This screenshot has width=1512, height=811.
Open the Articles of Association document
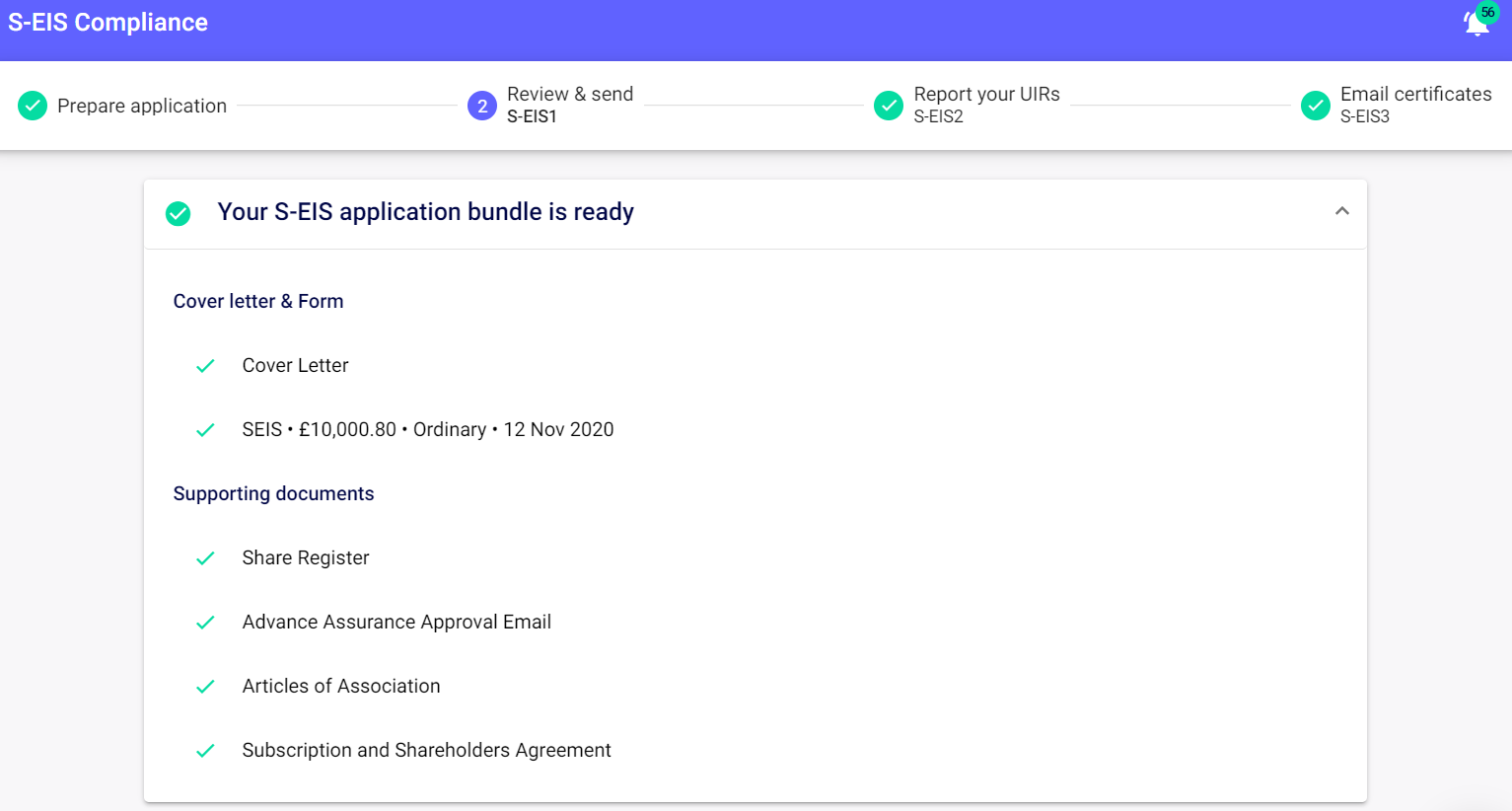tap(341, 686)
